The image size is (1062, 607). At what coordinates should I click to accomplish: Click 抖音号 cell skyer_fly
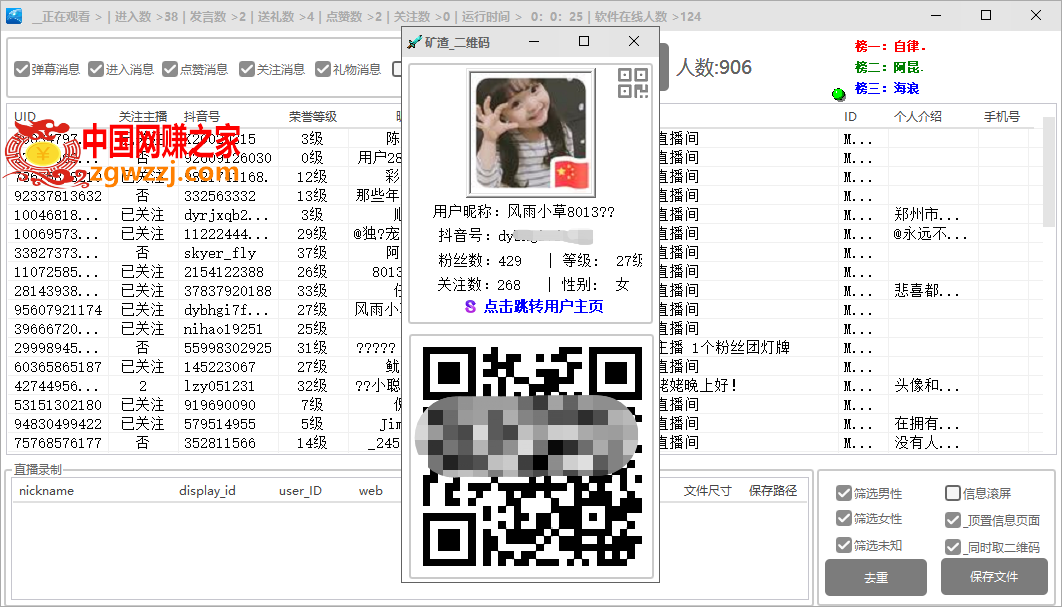tap(220, 253)
